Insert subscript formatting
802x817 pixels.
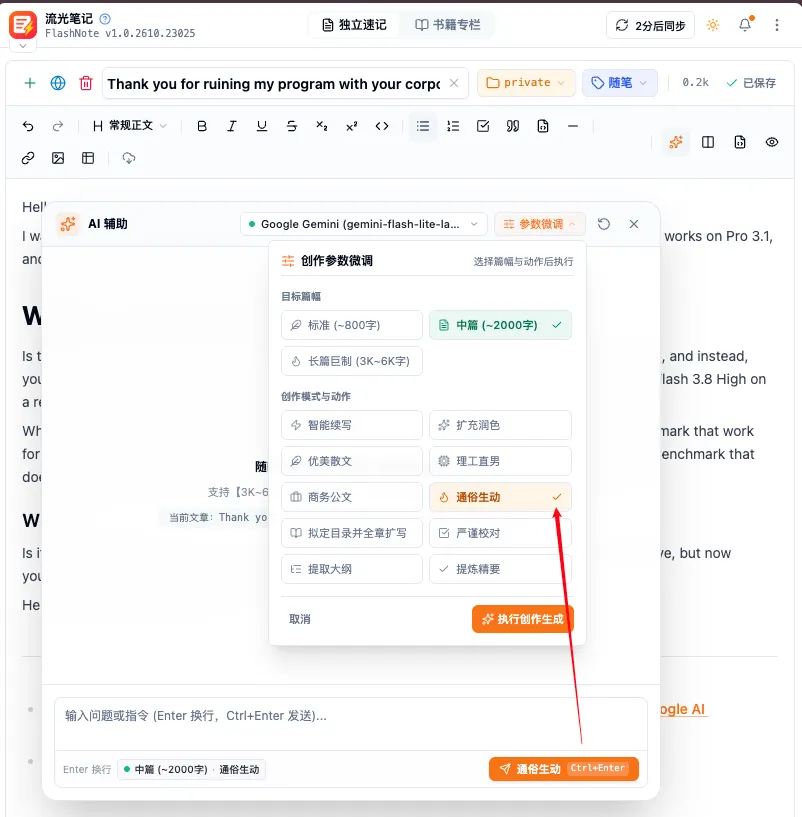322,126
